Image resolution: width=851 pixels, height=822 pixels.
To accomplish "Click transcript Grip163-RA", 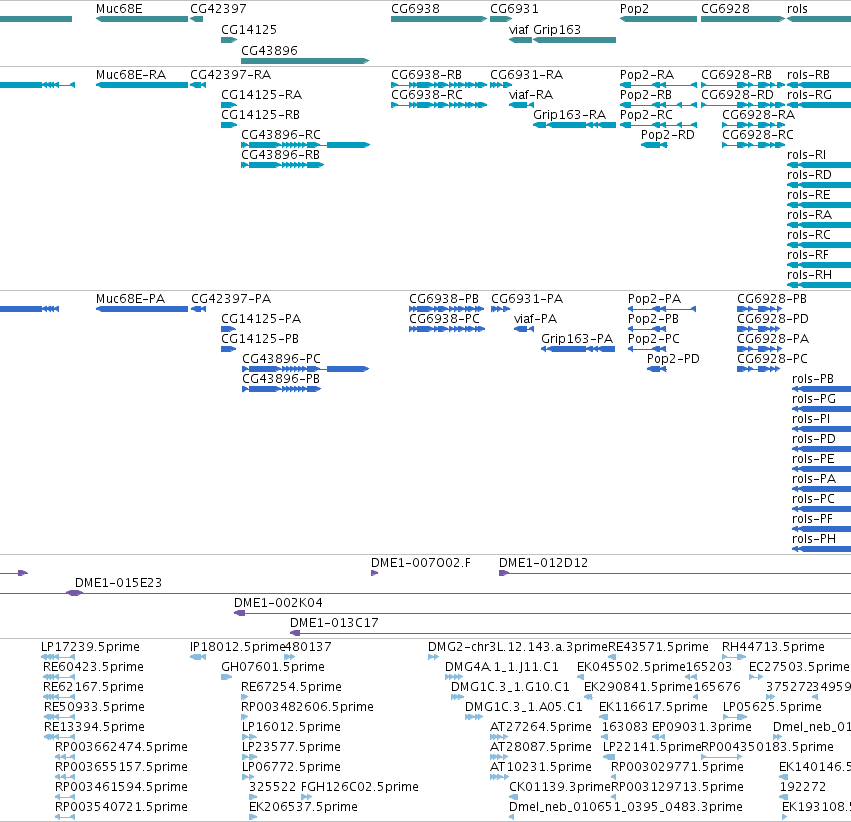I will point(569,114).
